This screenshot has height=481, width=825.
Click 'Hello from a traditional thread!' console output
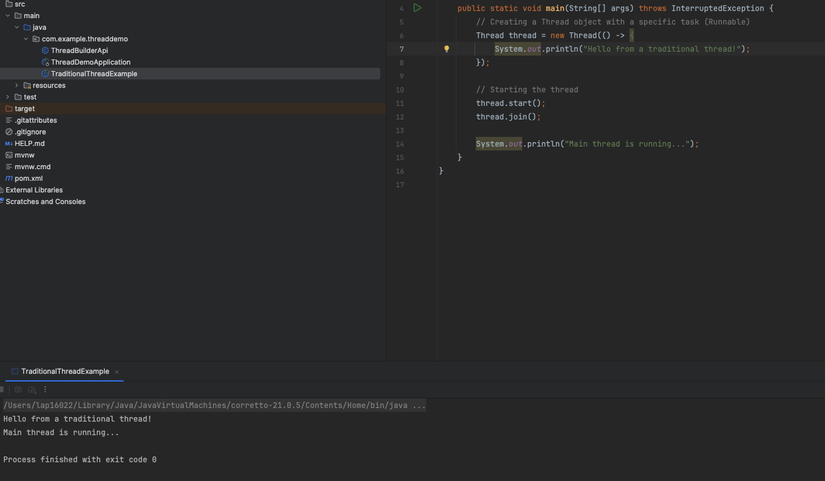pyautogui.click(x=77, y=419)
